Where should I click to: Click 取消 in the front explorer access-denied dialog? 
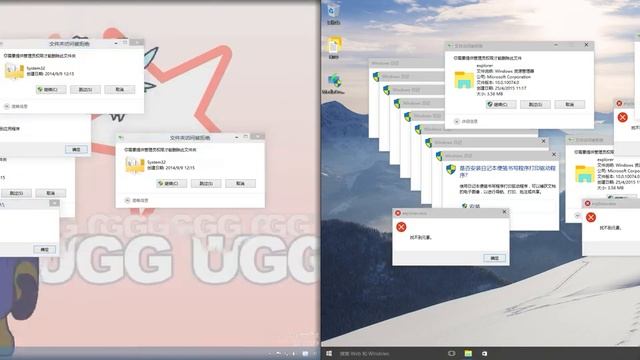coord(569,104)
